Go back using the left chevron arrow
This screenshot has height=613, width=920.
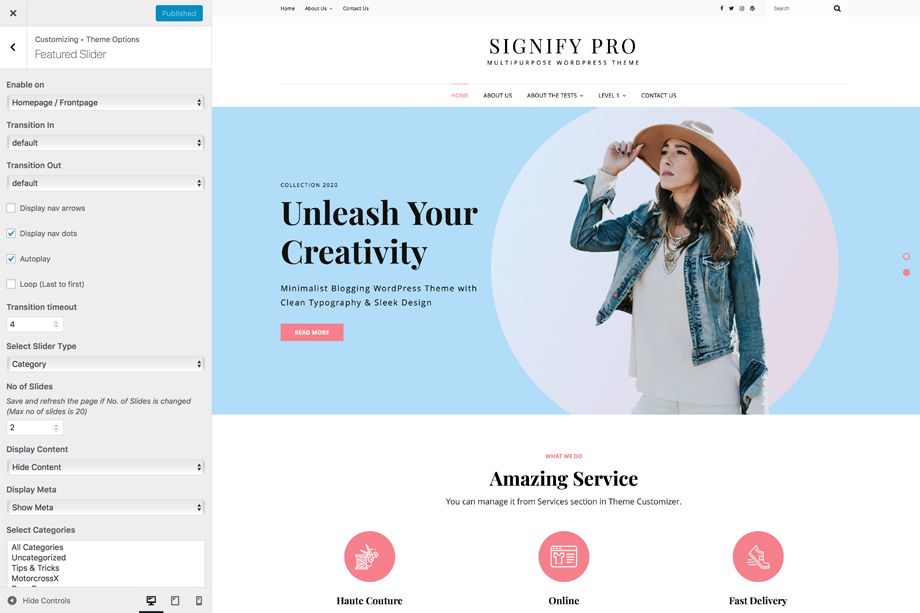[x=13, y=47]
